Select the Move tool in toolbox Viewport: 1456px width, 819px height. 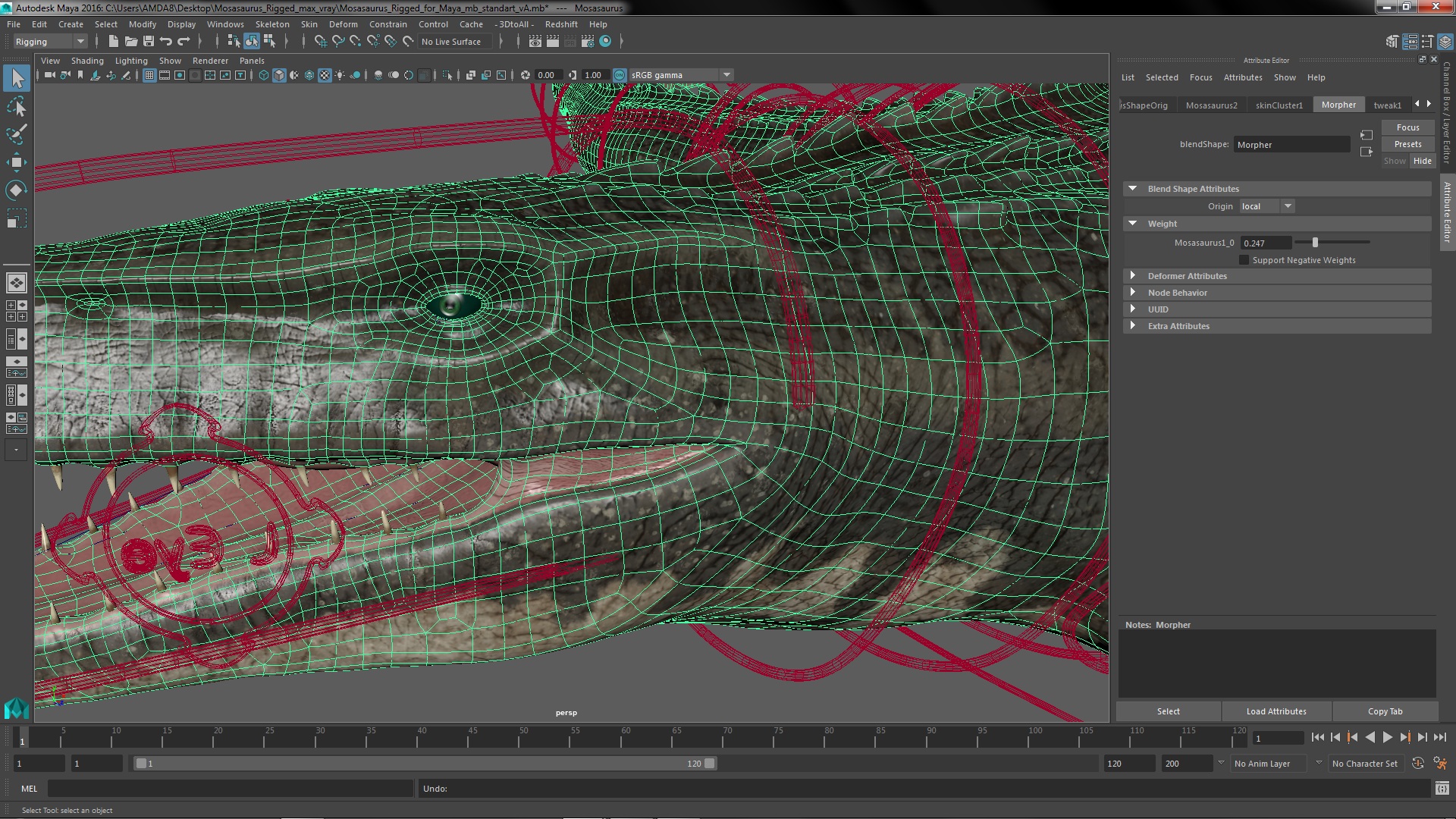[x=16, y=162]
